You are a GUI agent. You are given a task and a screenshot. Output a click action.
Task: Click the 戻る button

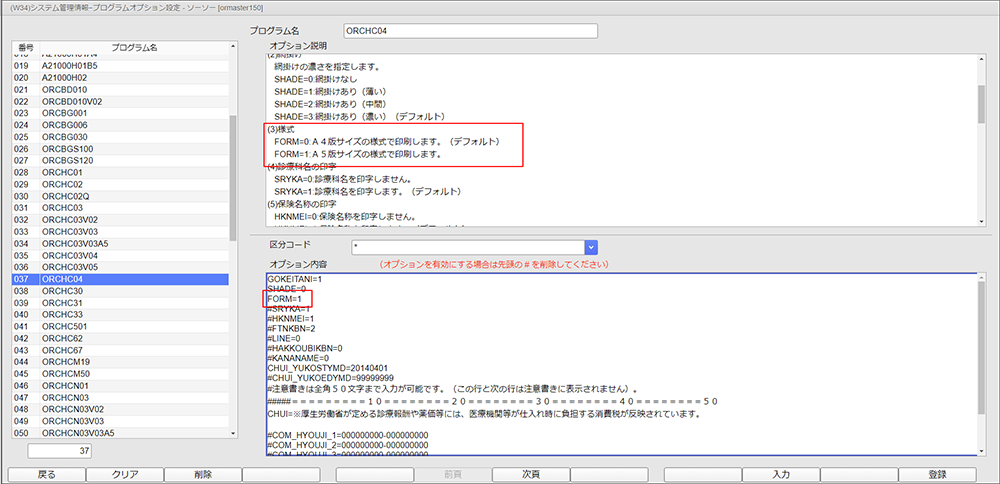coord(46,475)
